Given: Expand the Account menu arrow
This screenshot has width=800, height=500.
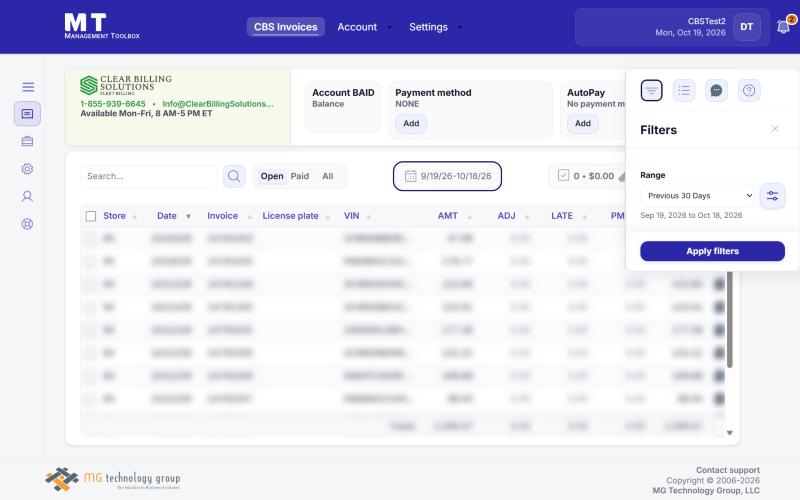Looking at the screenshot, I should pos(389,27).
